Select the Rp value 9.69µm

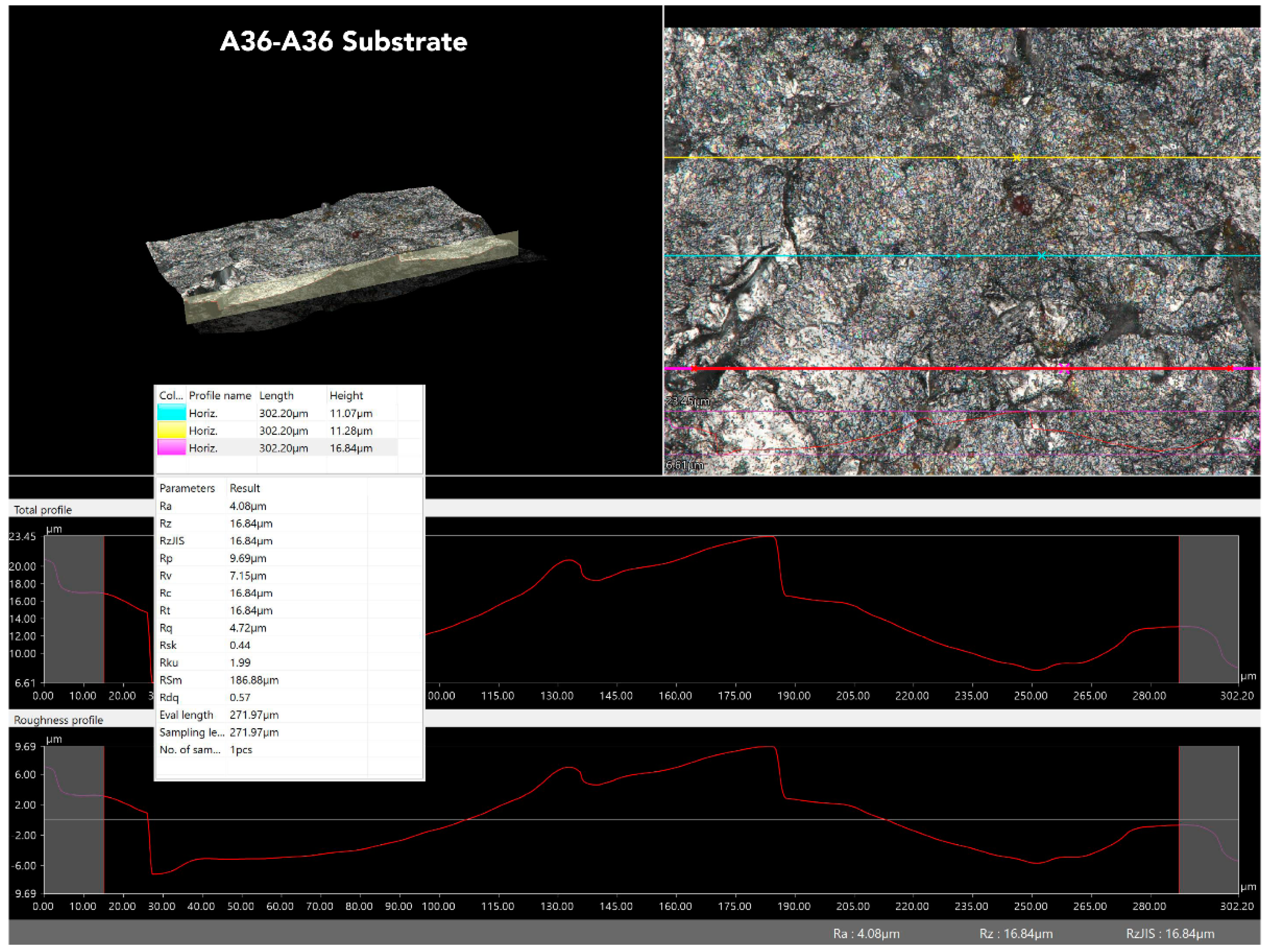248,558
